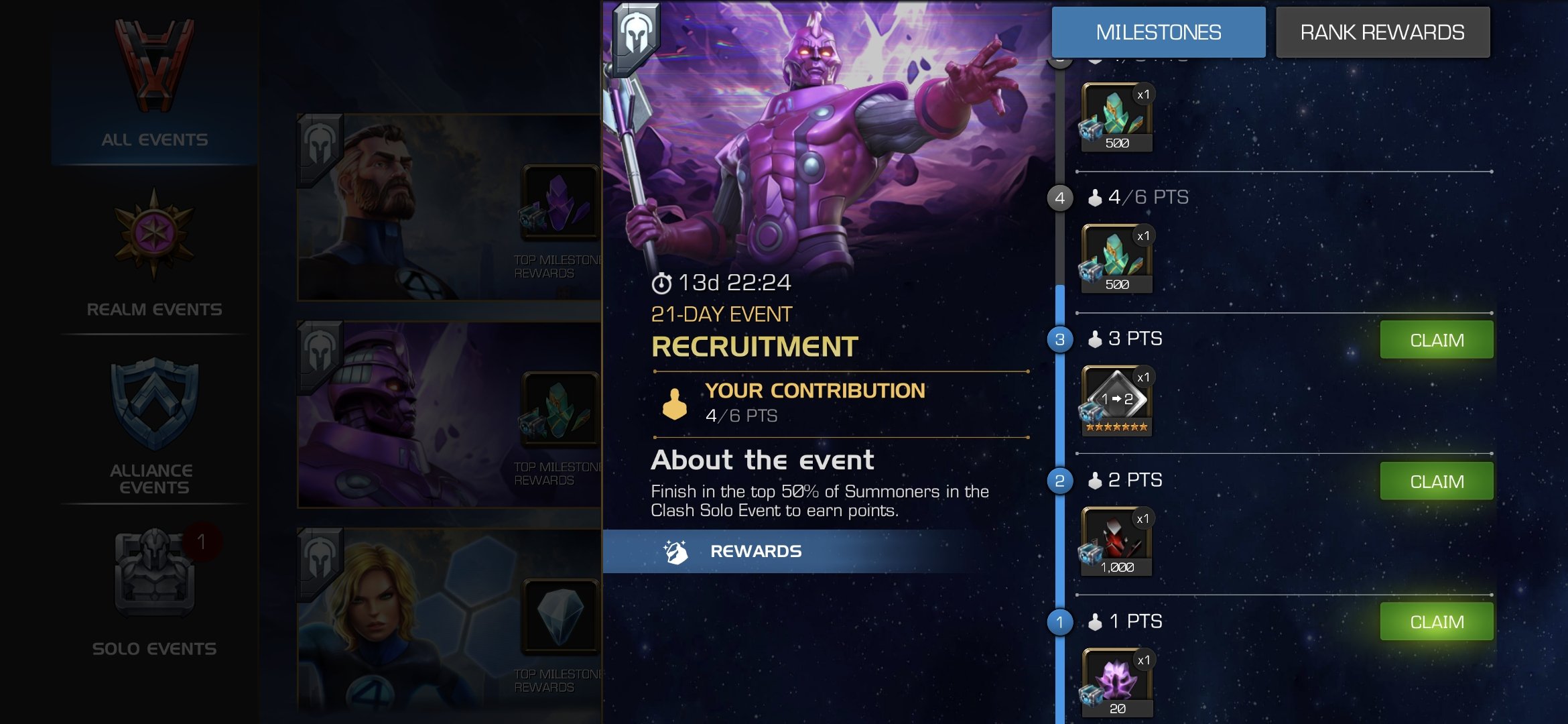Claim the 3 PTS milestone reward

pos(1437,340)
